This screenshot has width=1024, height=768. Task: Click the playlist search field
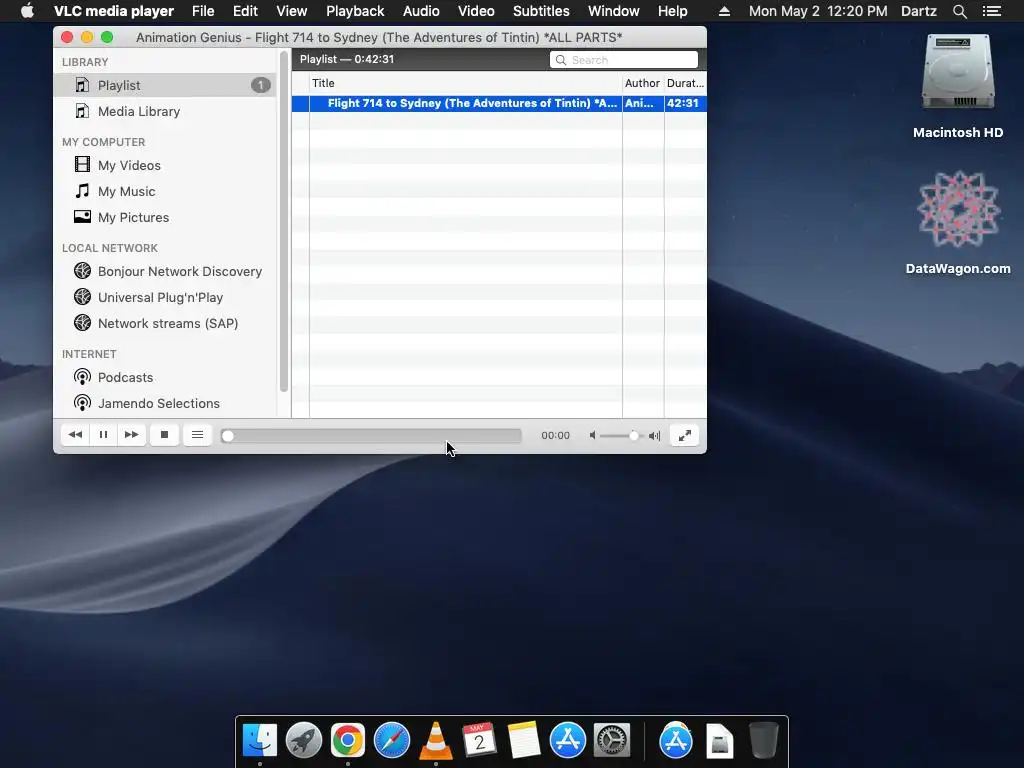coord(624,59)
